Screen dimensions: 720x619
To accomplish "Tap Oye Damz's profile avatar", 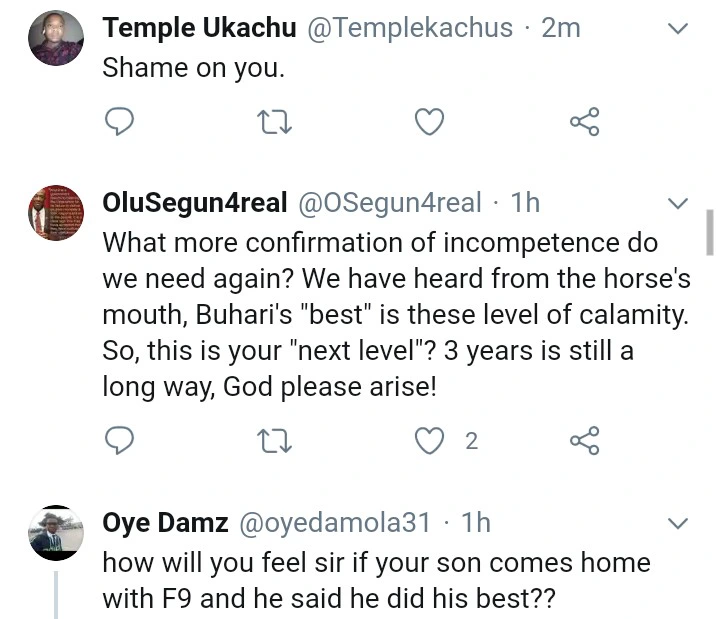I will click(55, 531).
